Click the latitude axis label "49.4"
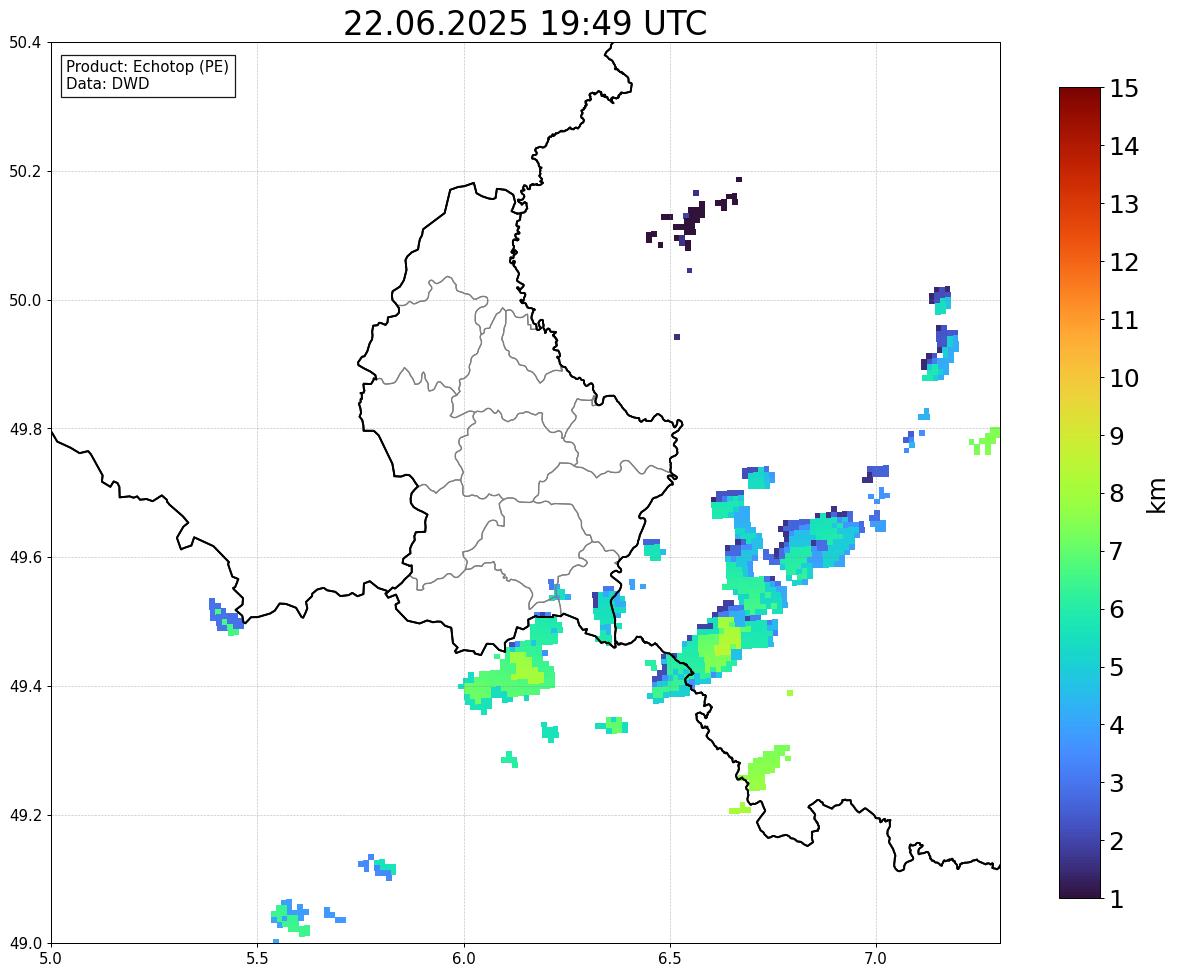1178x976 pixels. point(25,687)
